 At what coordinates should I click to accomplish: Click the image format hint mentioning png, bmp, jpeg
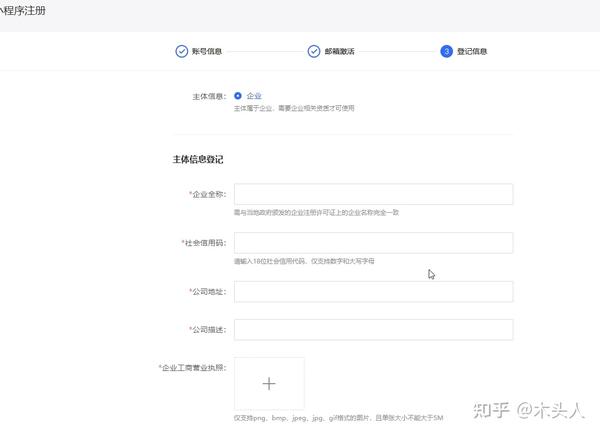[x=338, y=418]
